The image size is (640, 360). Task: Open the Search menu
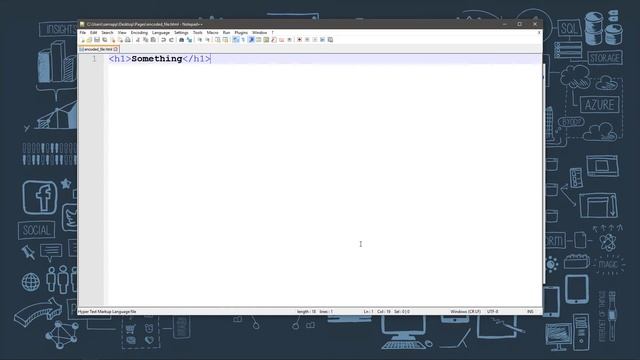[x=107, y=33]
